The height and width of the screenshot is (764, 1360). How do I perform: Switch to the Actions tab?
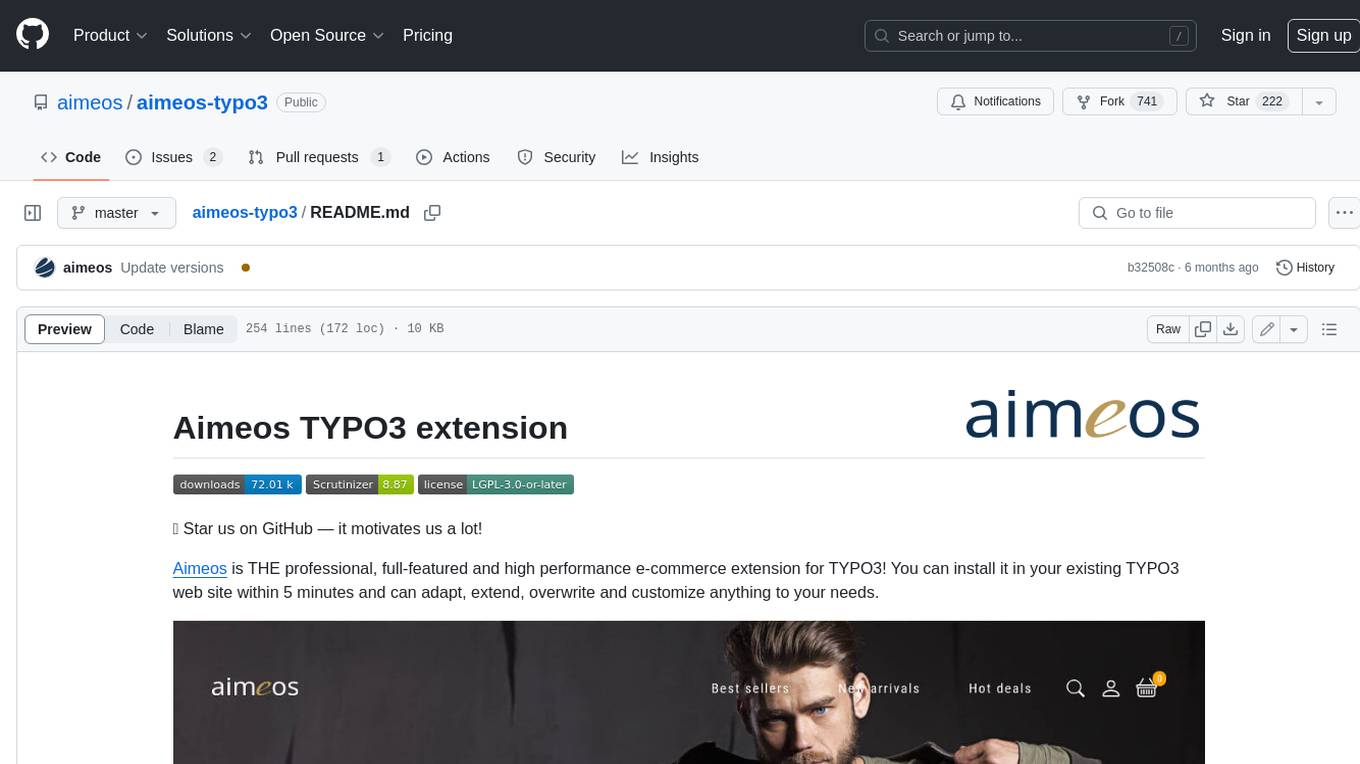(x=453, y=157)
